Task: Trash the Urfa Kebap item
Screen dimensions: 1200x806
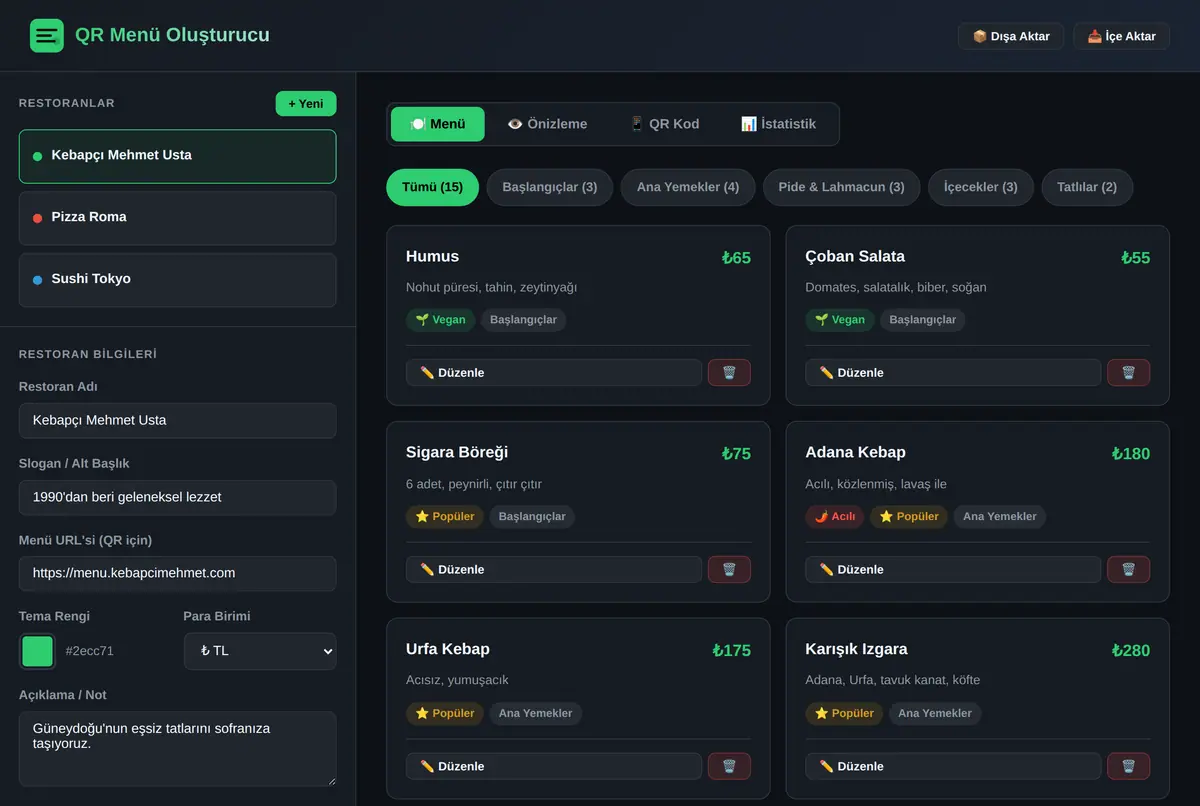Action: (x=729, y=767)
